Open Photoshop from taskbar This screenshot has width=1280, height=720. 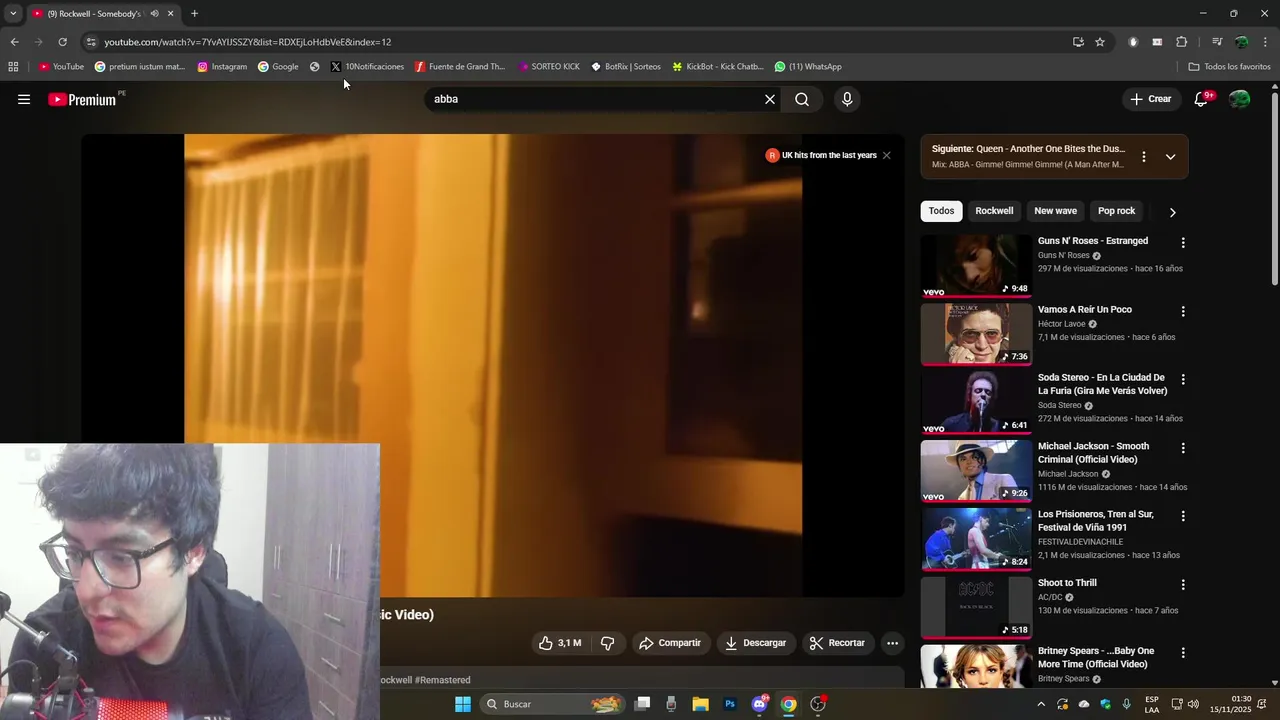[x=730, y=704]
